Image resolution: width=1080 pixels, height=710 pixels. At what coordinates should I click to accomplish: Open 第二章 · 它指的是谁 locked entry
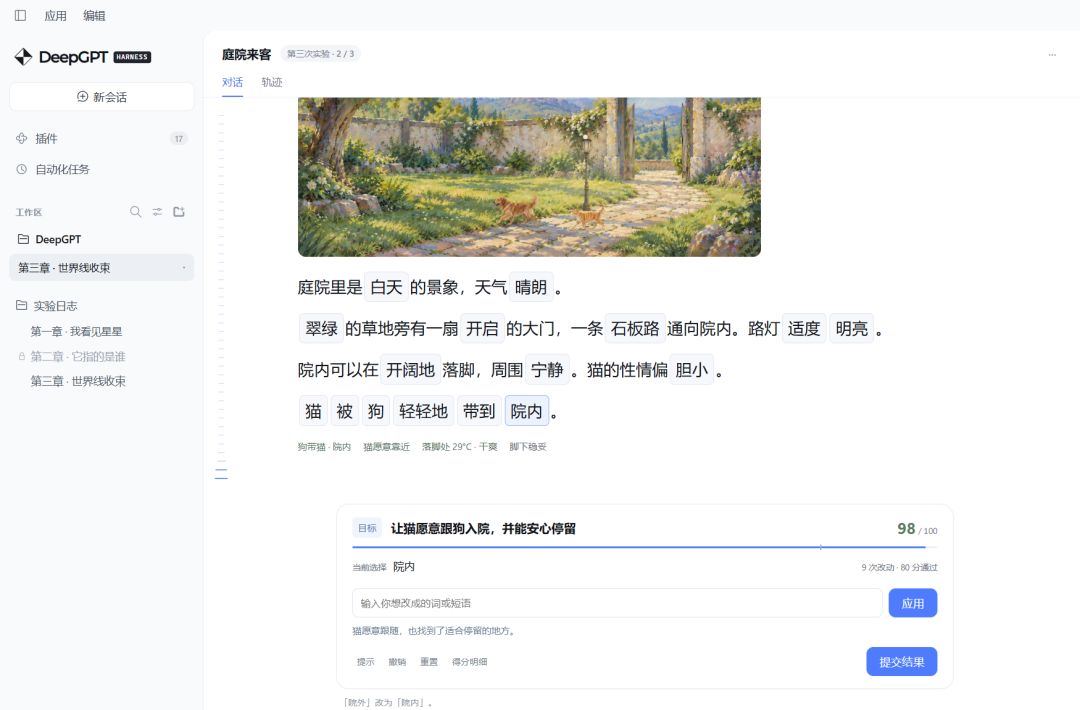[78, 356]
